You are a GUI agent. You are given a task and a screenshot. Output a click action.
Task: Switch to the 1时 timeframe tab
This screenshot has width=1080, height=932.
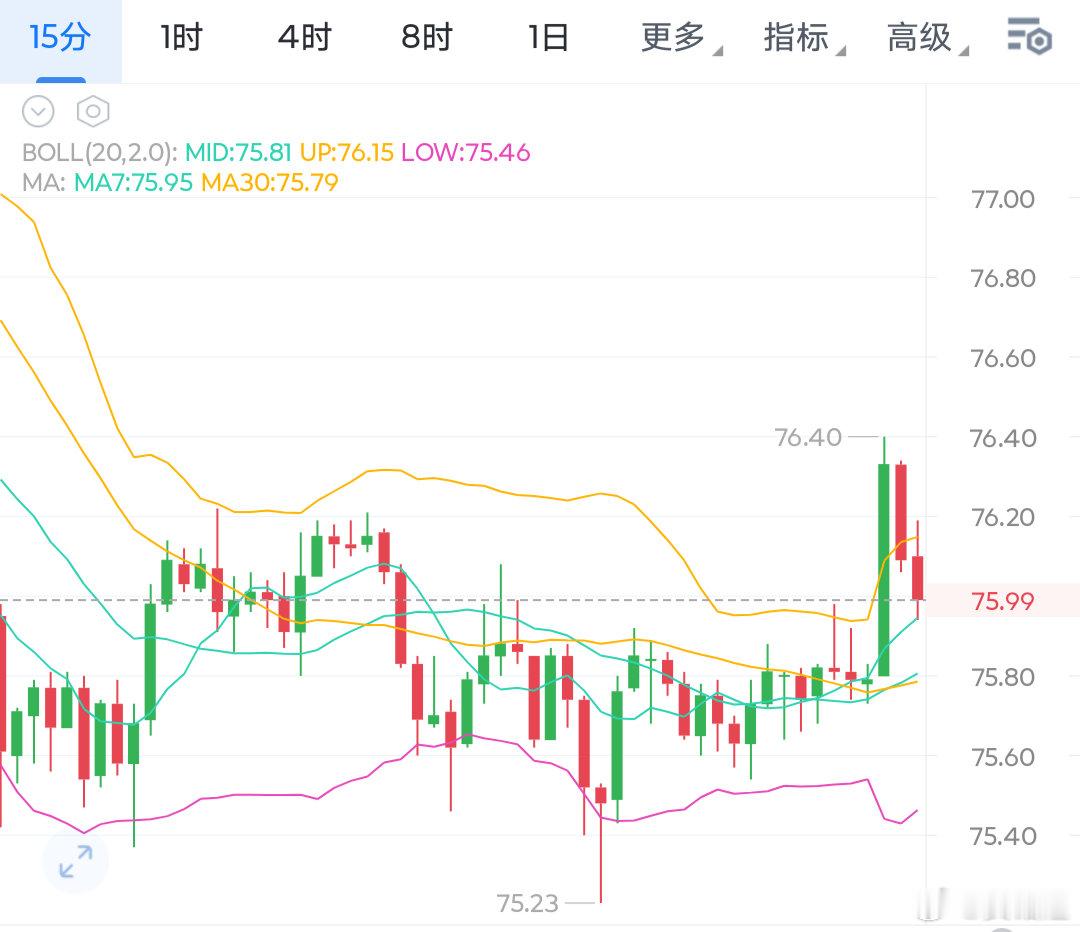click(x=182, y=38)
